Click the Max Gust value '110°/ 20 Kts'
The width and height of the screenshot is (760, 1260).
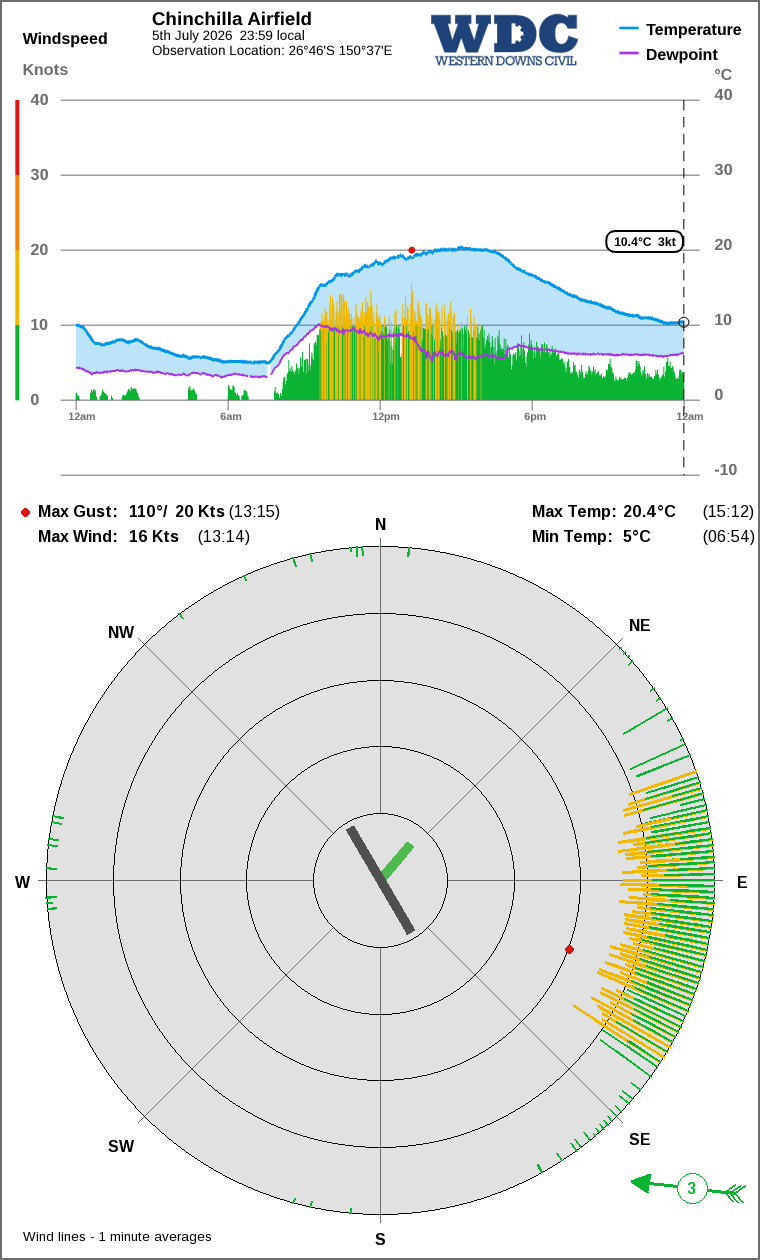tap(177, 511)
